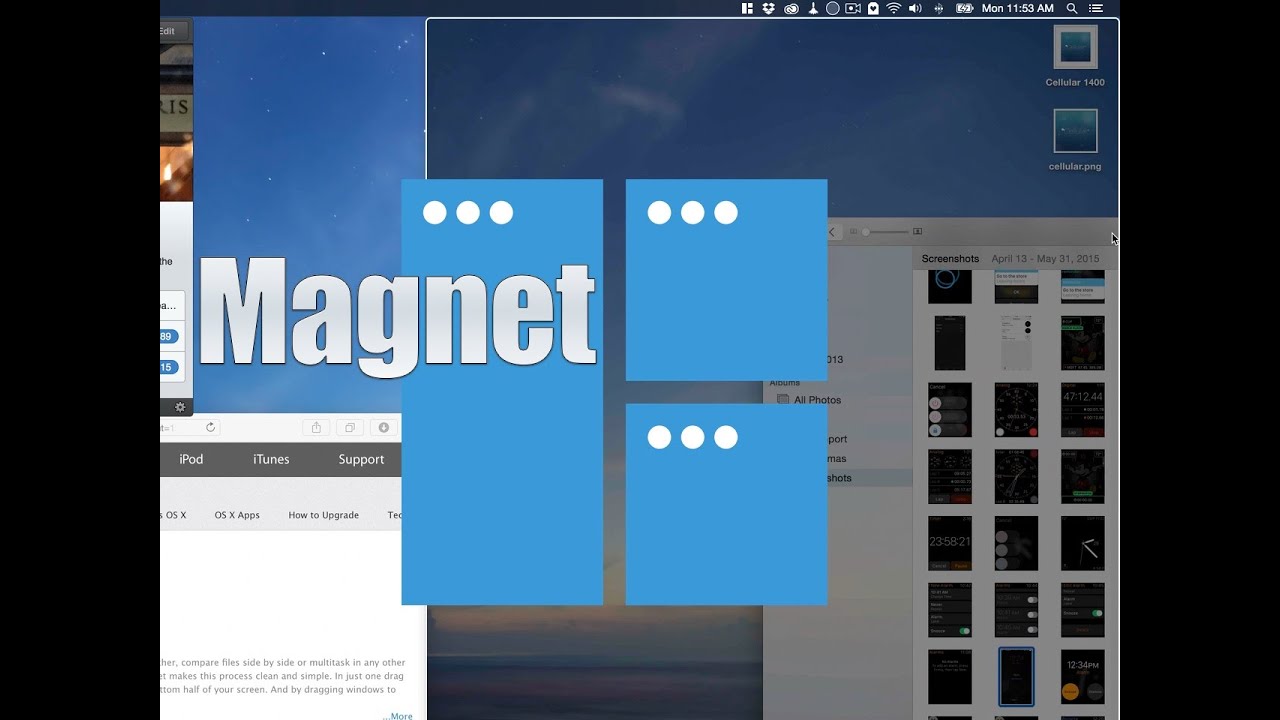Click date range April 13 - May 31, 2015
1280x720 pixels.
click(1045, 258)
